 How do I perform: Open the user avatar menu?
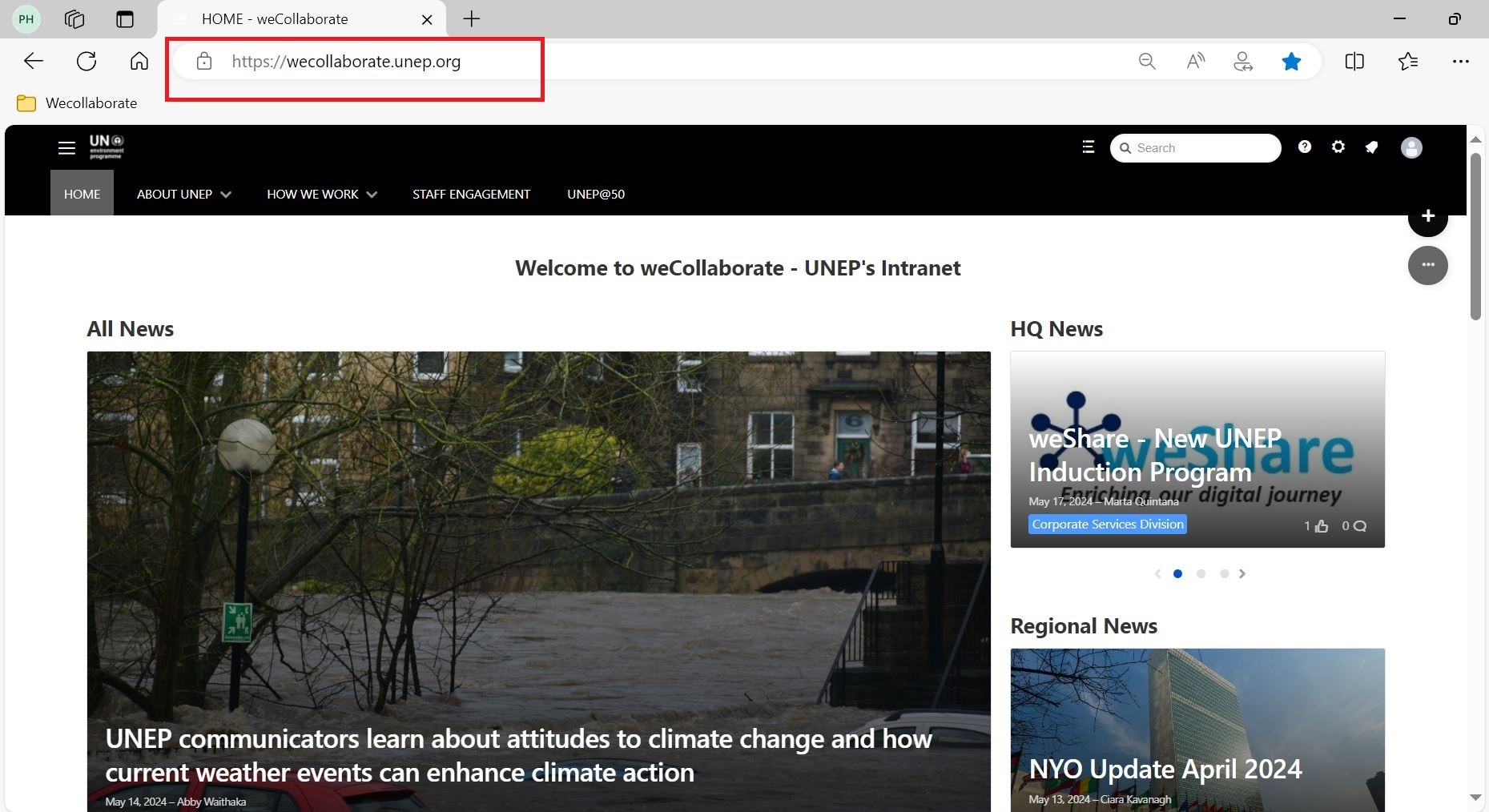click(1411, 147)
